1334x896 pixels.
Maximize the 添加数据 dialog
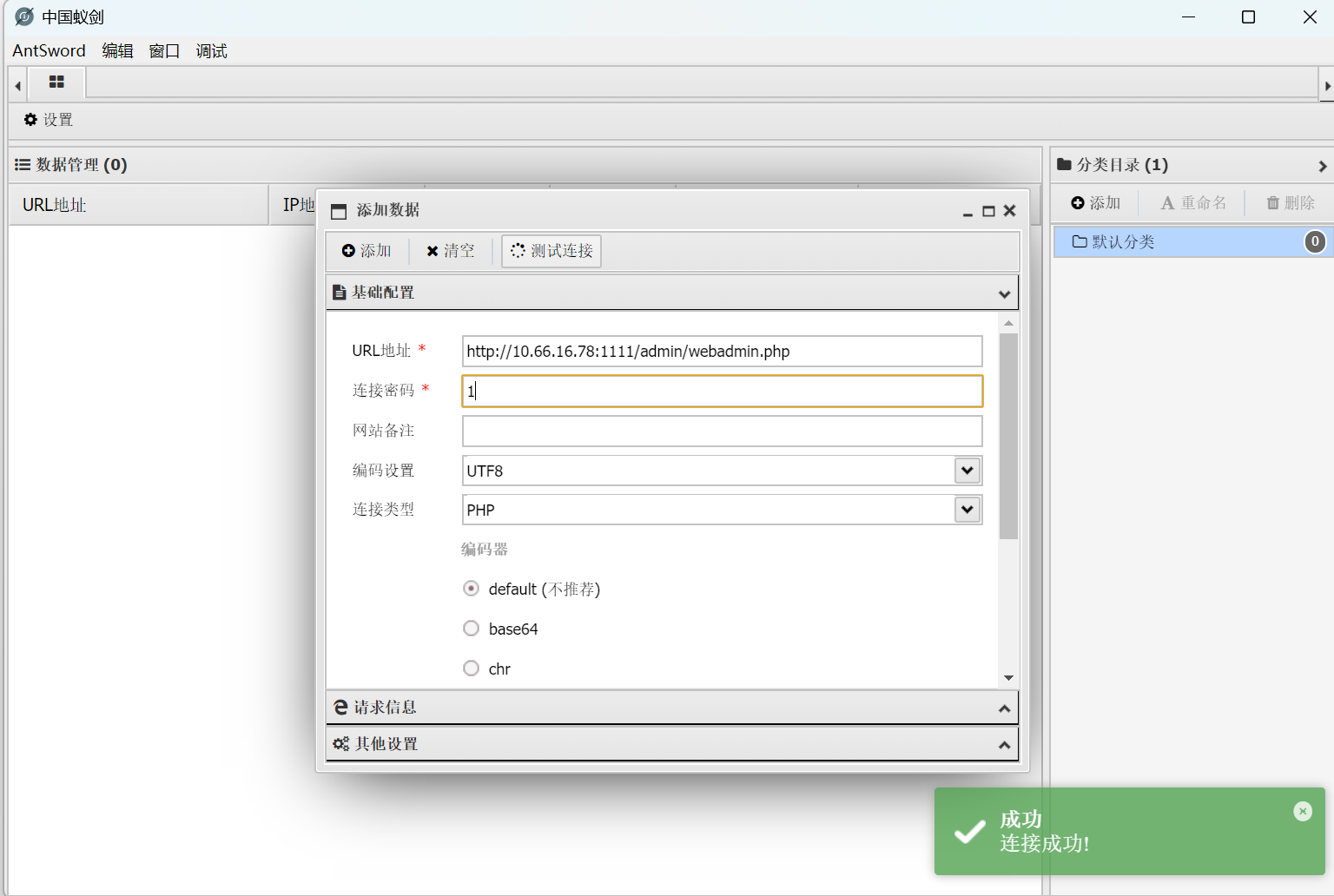coord(988,211)
